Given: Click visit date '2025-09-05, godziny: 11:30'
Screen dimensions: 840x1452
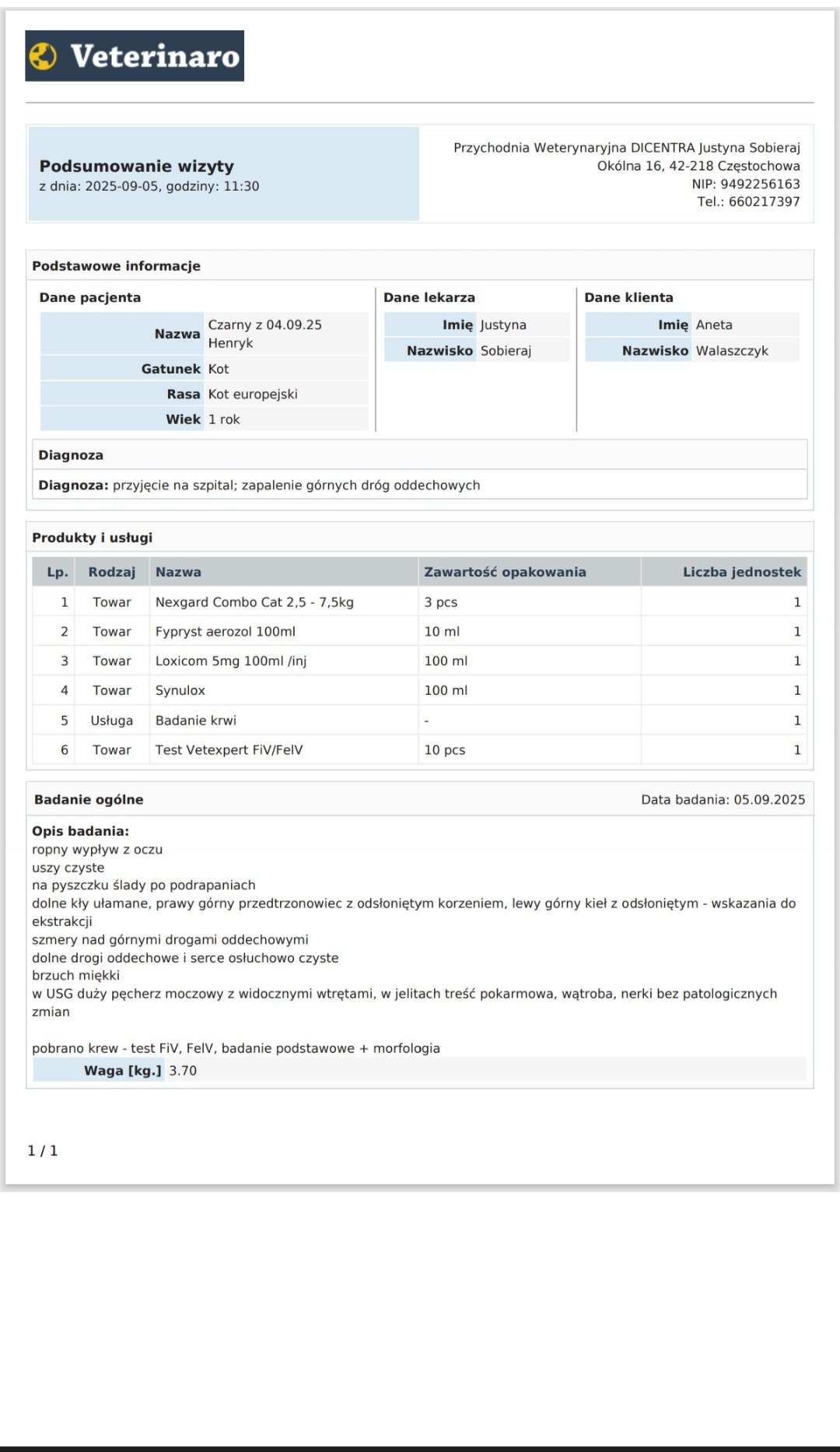Looking at the screenshot, I should (x=172, y=186).
